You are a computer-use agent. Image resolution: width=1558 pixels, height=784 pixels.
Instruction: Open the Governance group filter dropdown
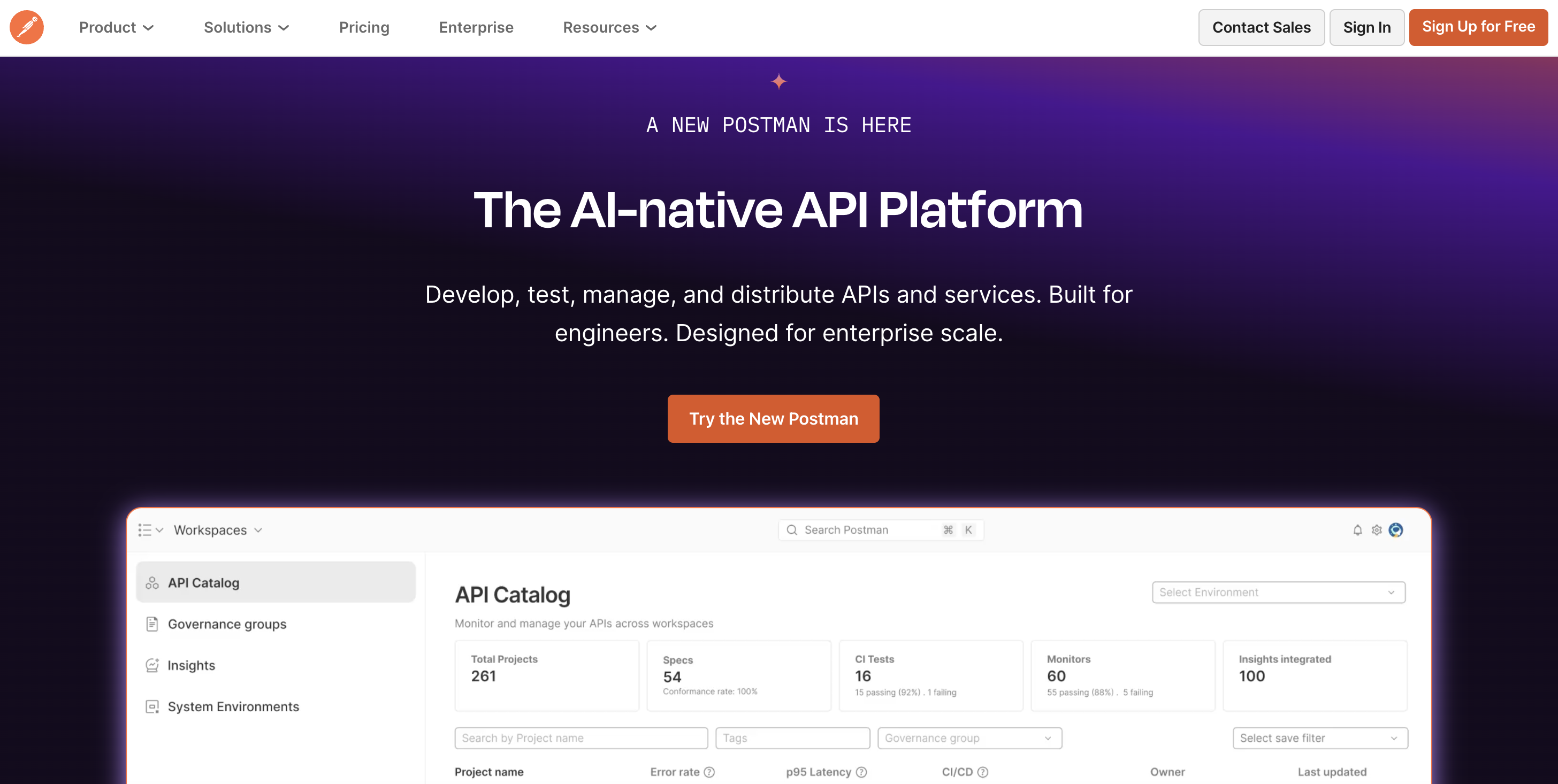[969, 738]
